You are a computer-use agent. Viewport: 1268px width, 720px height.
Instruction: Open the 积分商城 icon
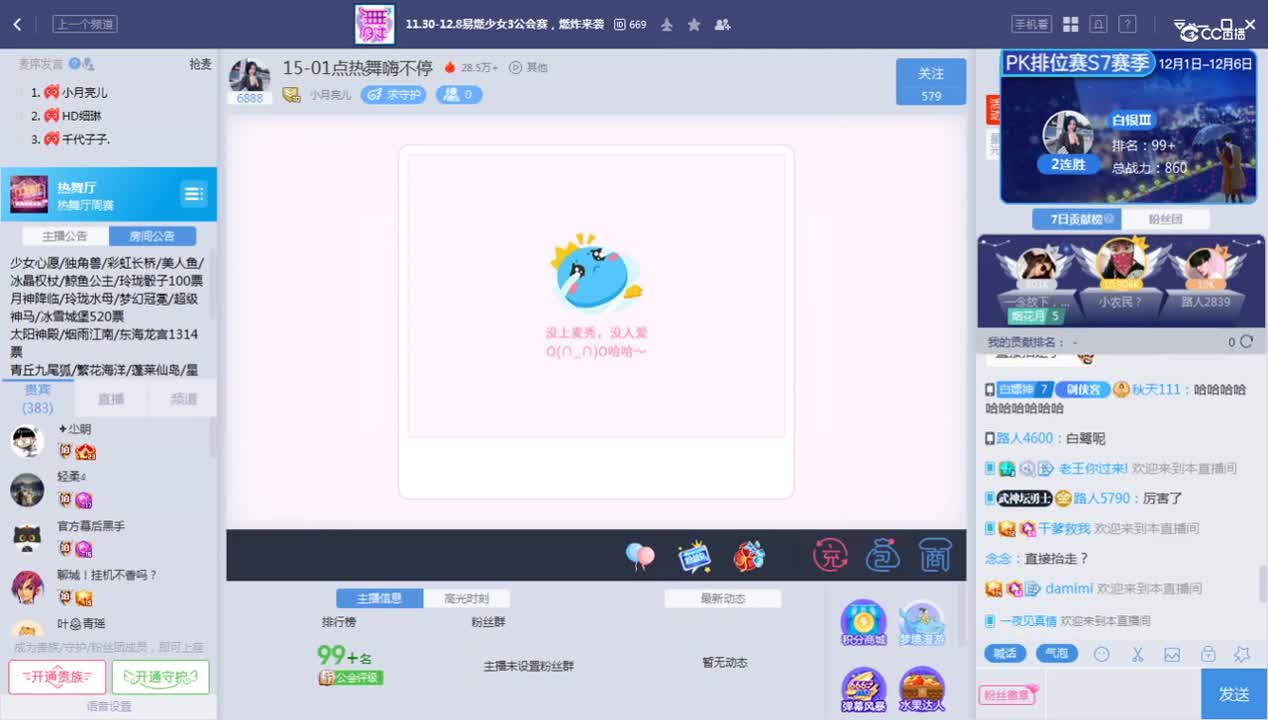pos(863,623)
